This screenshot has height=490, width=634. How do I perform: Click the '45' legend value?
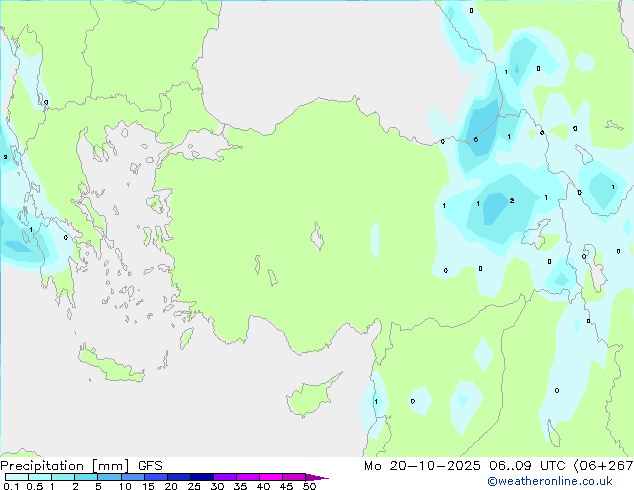click(x=286, y=486)
